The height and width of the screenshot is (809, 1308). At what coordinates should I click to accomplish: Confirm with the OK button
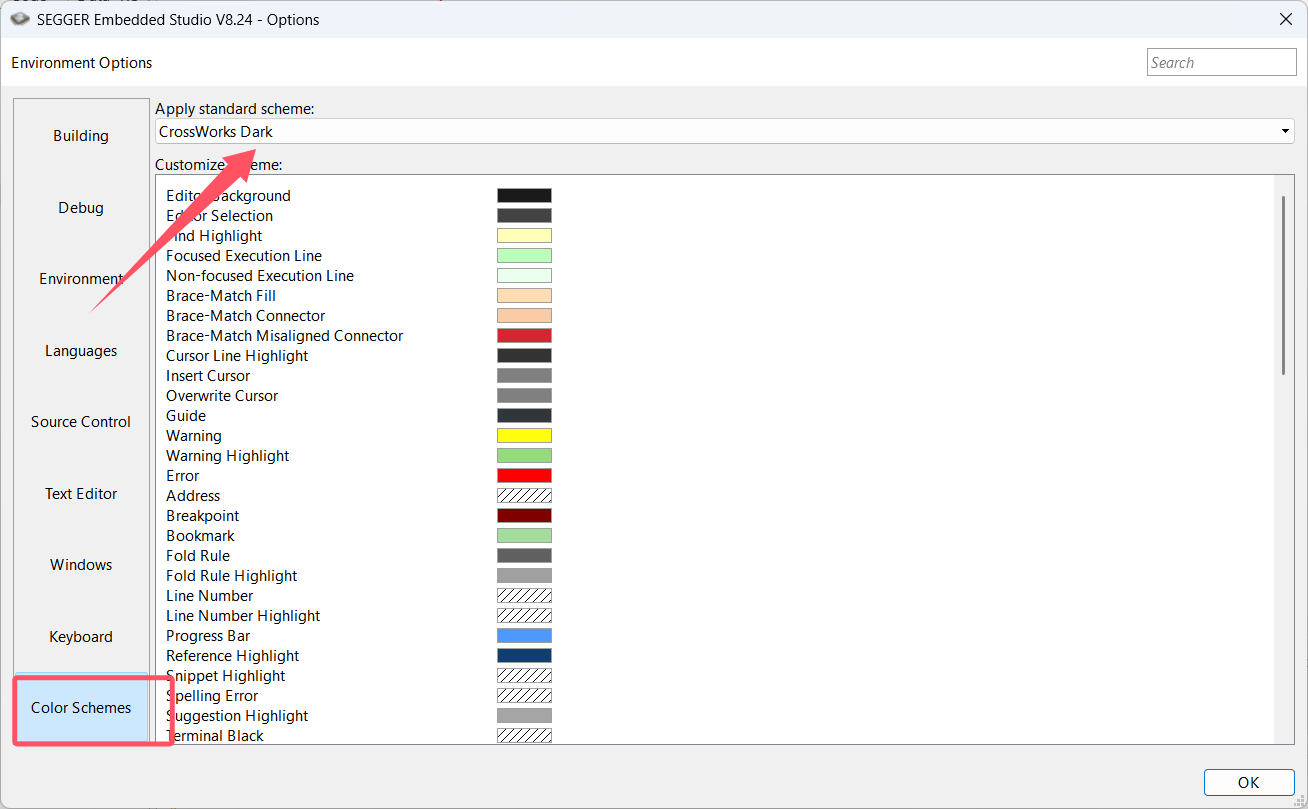(x=1248, y=782)
